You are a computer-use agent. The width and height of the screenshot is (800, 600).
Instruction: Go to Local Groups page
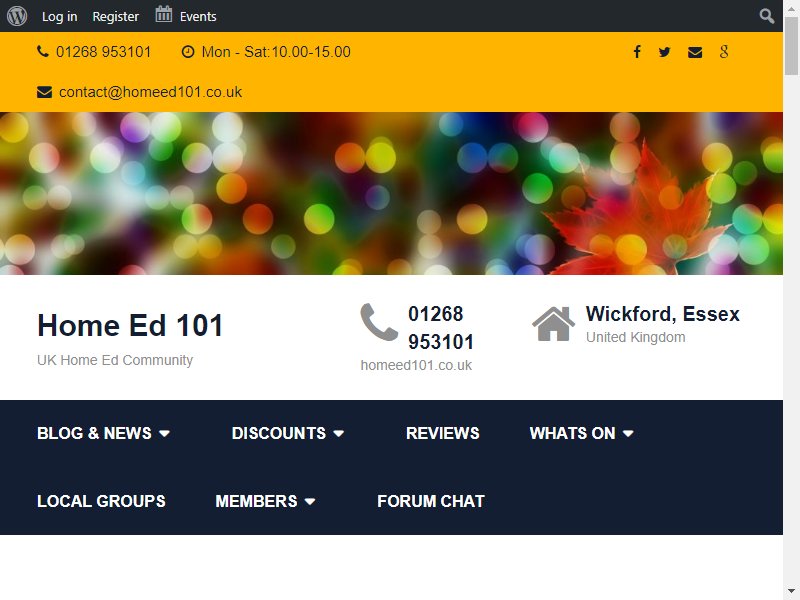tap(101, 501)
